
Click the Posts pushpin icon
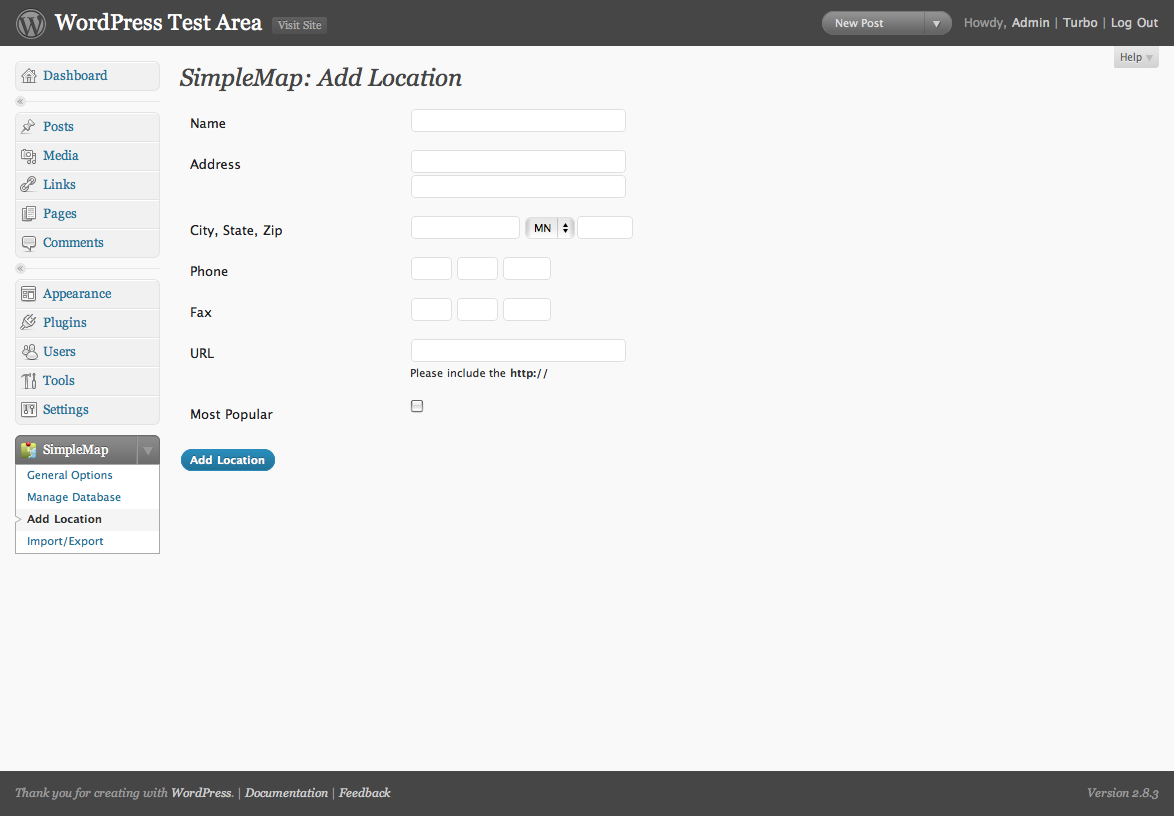[x=28, y=127]
